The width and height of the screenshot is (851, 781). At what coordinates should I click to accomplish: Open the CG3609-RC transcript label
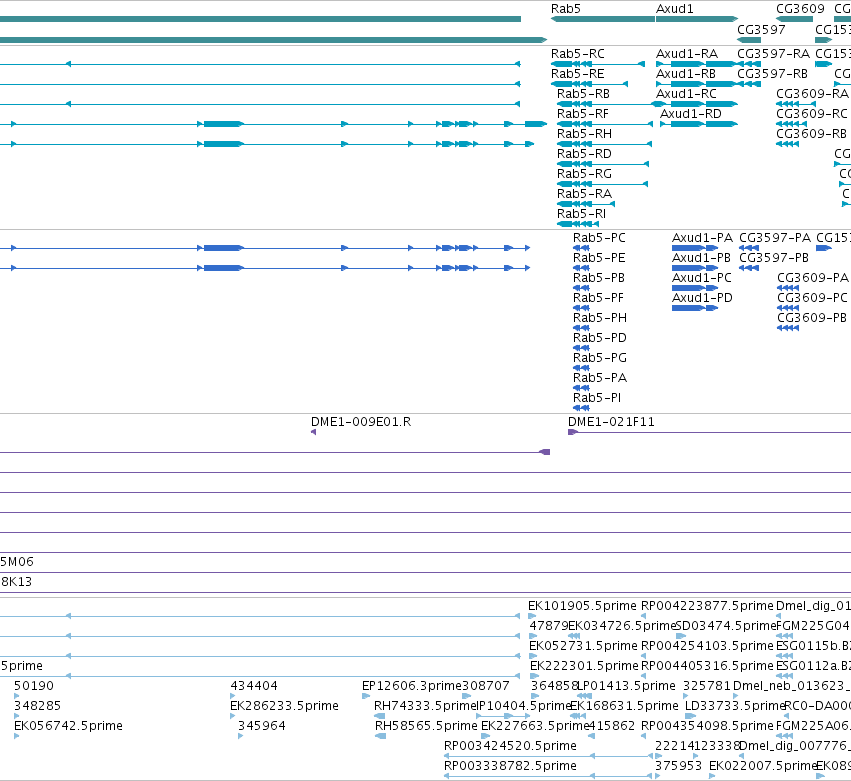(812, 114)
